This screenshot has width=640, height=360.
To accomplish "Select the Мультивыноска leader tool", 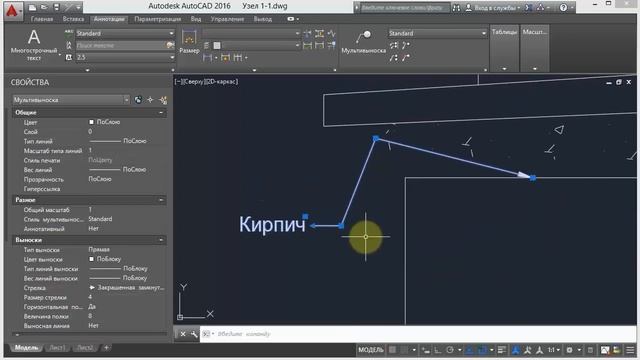I will pyautogui.click(x=364, y=42).
